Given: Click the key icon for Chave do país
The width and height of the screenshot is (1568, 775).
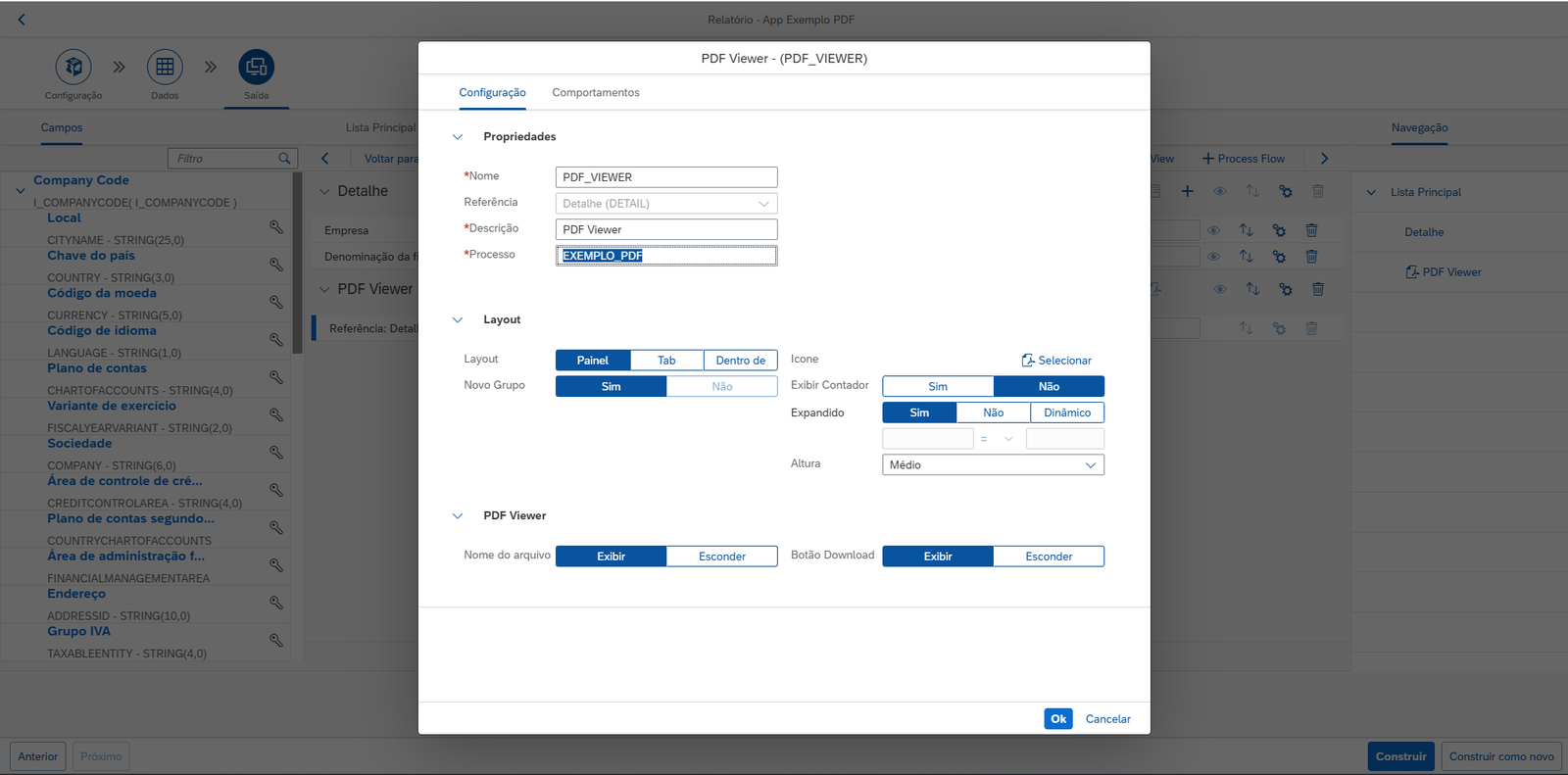Looking at the screenshot, I should point(276,265).
